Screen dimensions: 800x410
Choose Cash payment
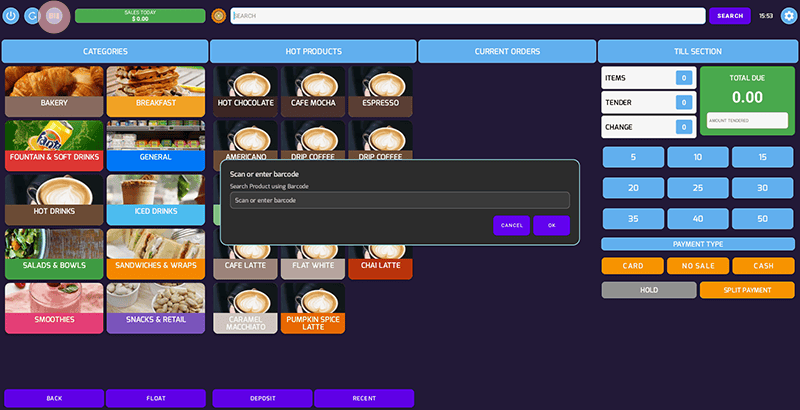click(763, 266)
